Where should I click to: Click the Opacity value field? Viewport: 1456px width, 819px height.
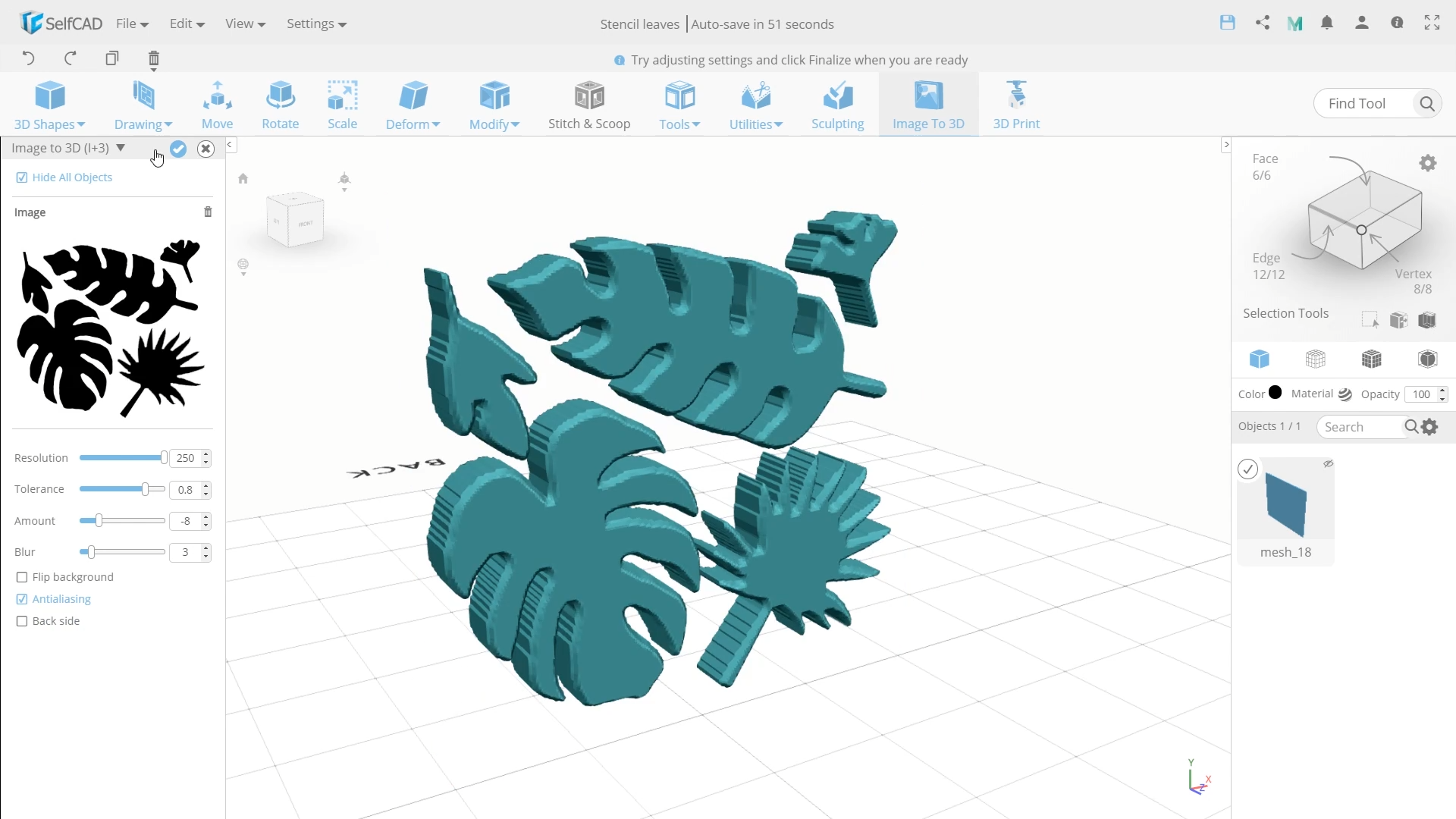click(x=1421, y=394)
